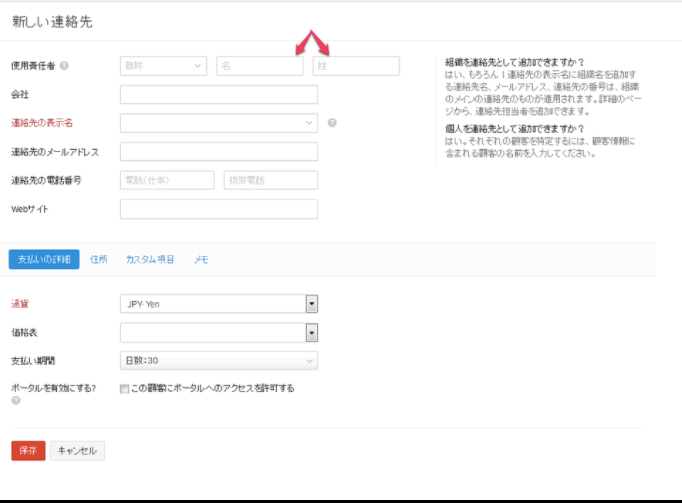Click help icon beside 使用責任者 label

pyautogui.click(x=64, y=67)
